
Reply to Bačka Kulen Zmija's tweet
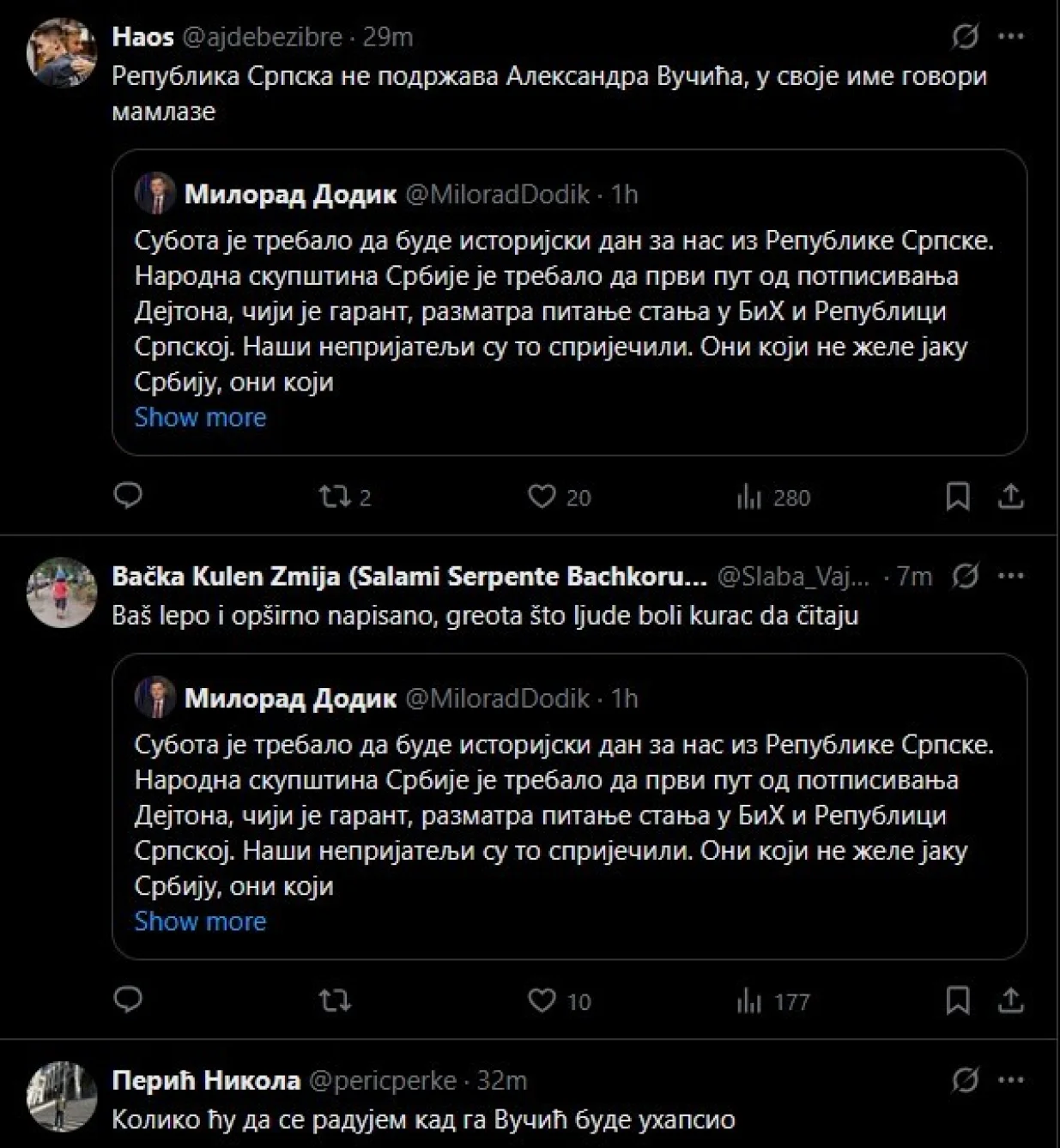coord(128,1000)
